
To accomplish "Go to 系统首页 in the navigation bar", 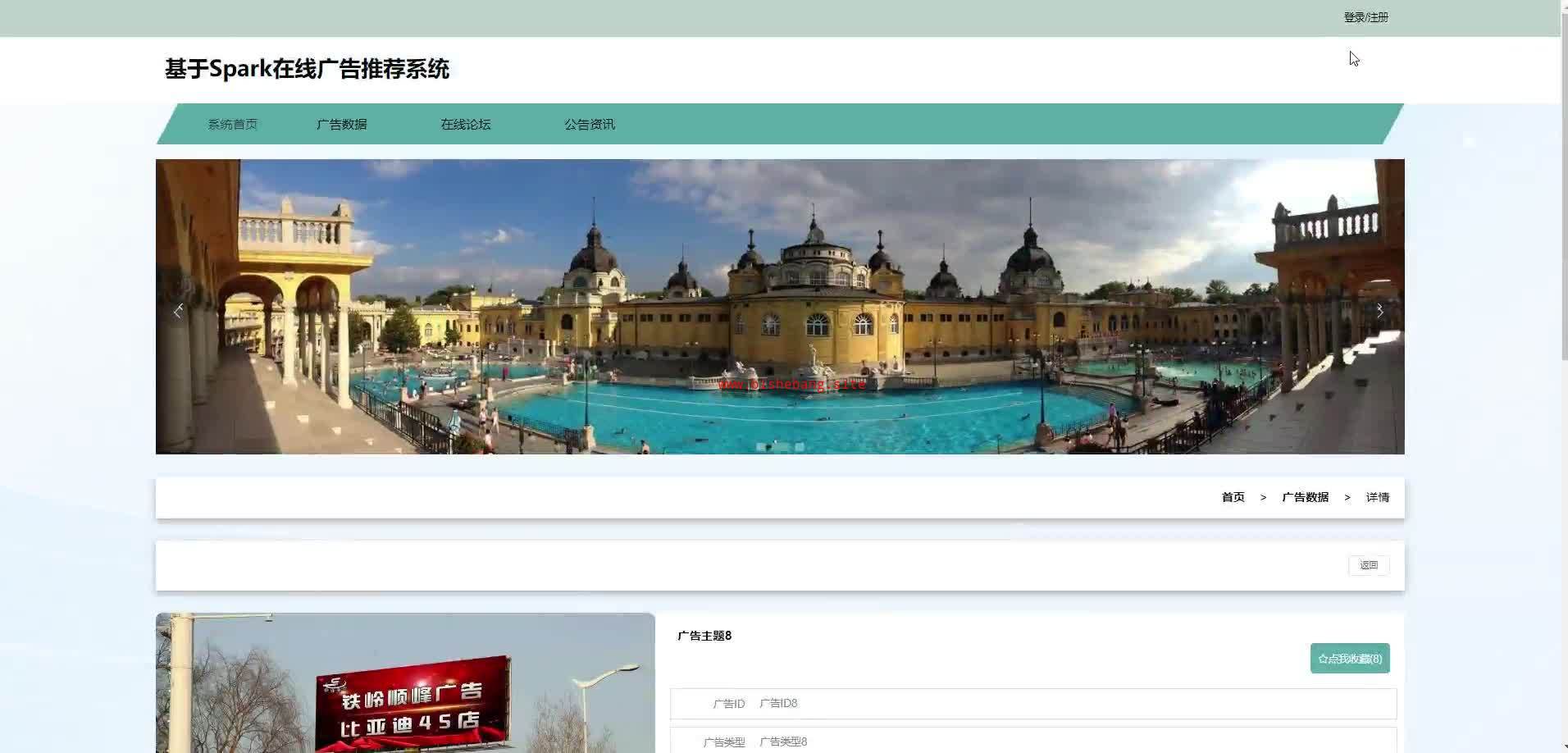I will [x=233, y=125].
